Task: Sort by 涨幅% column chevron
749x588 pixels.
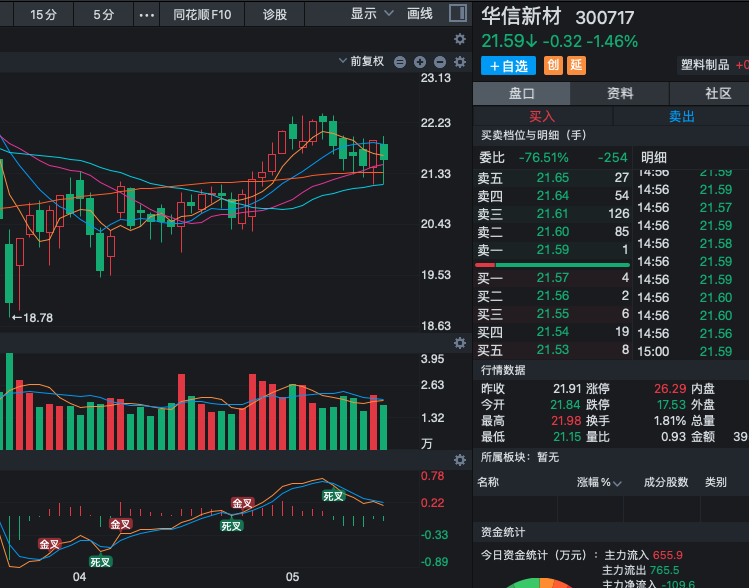Action: point(617,483)
